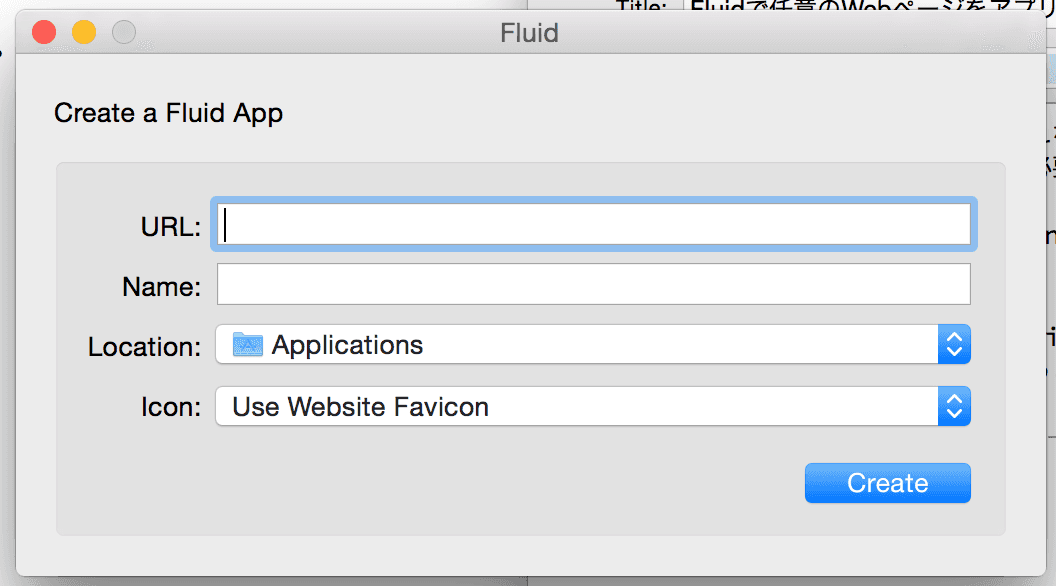
Task: Minimize the Fluid window with yellow button
Action: [x=84, y=33]
